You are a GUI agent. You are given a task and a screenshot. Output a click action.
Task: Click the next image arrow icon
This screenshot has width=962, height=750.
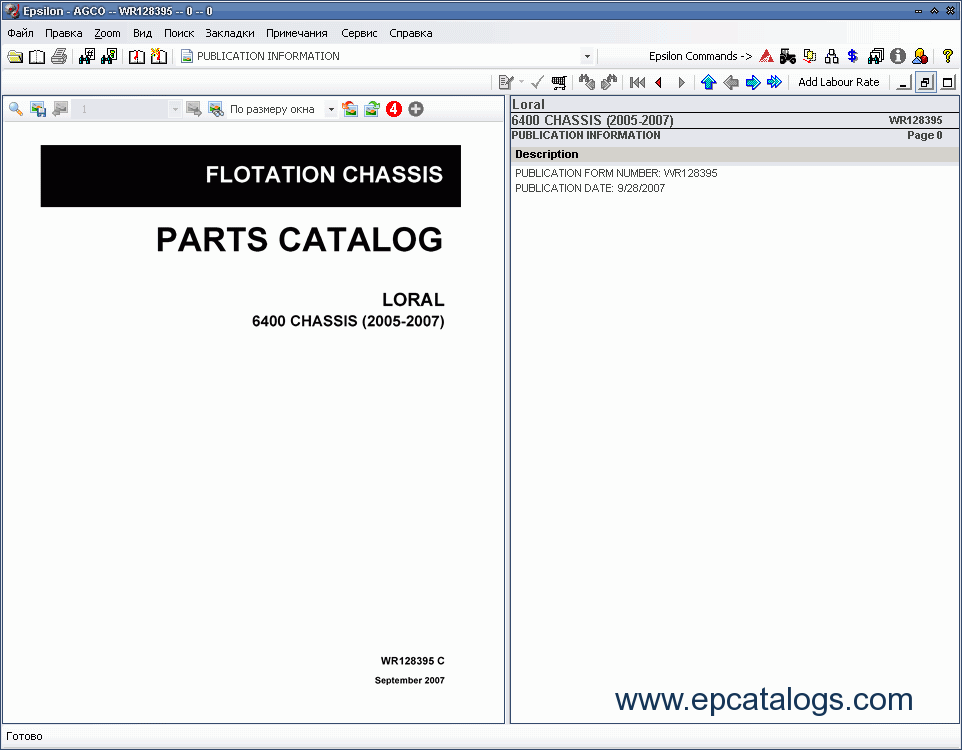point(194,109)
